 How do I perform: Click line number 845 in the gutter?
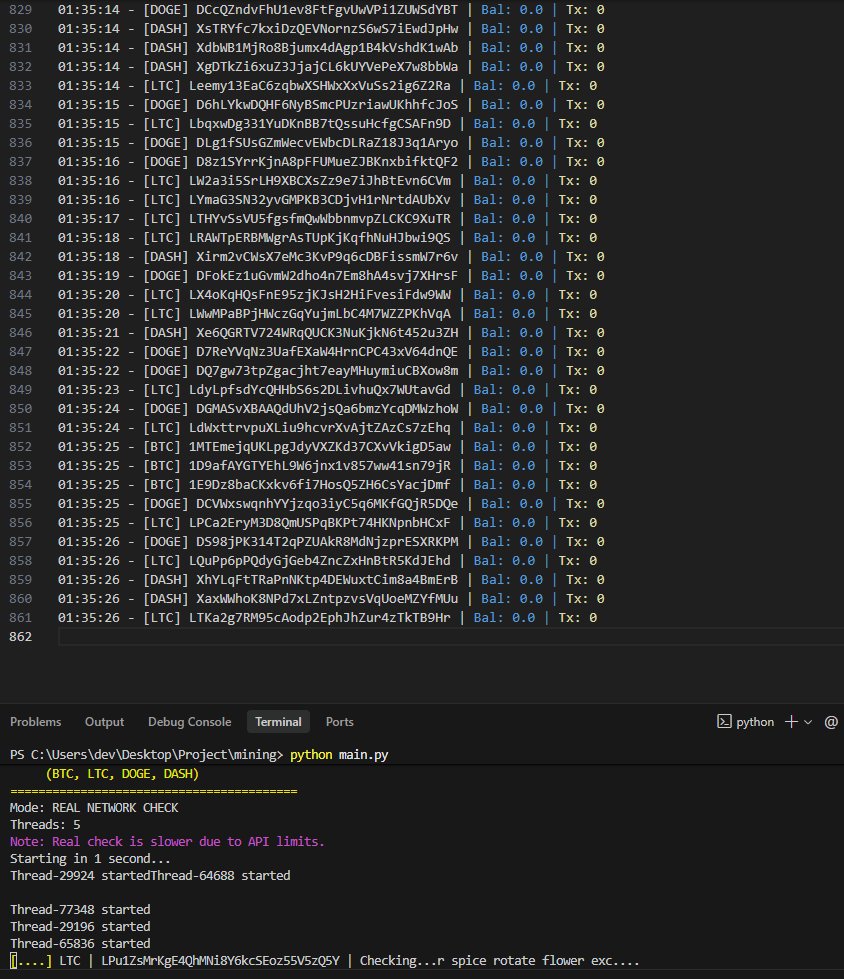21,313
